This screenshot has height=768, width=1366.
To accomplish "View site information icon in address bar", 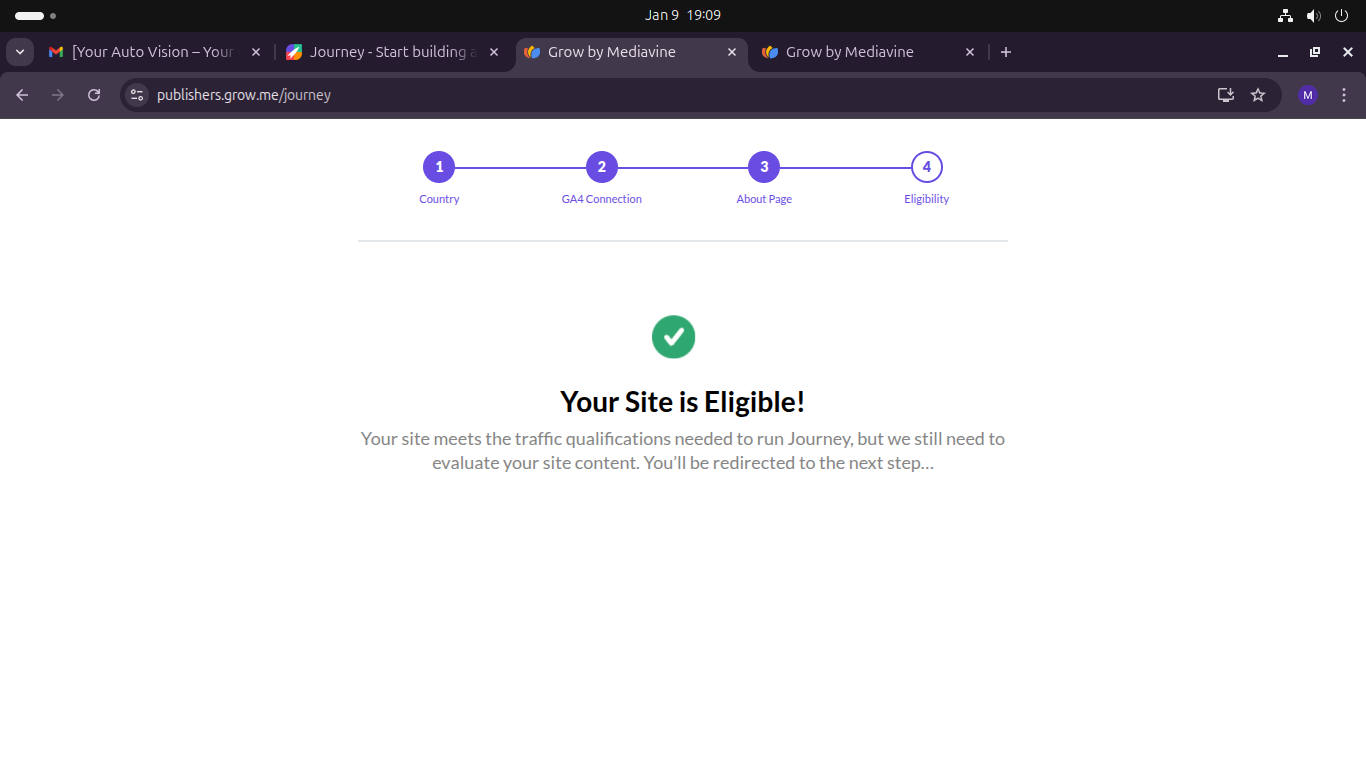I will click(138, 95).
